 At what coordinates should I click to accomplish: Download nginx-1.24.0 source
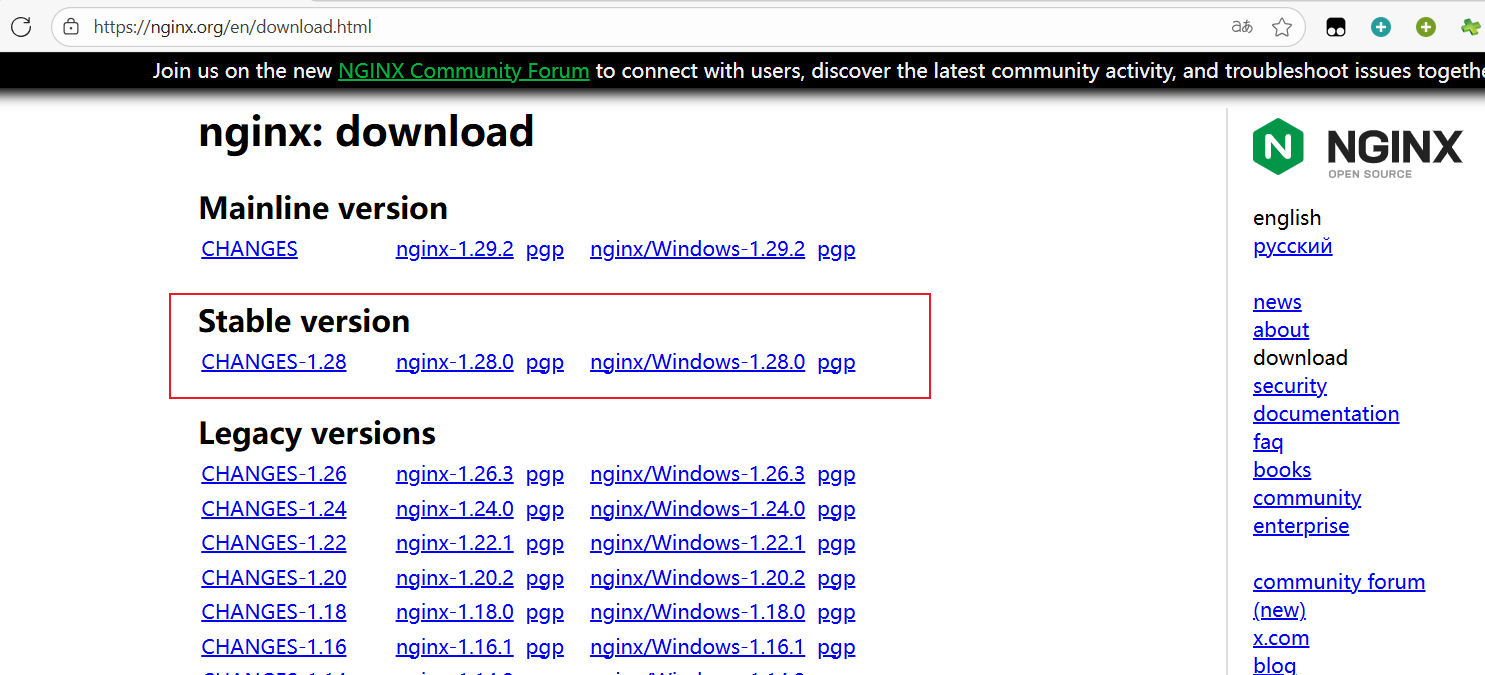coord(454,509)
